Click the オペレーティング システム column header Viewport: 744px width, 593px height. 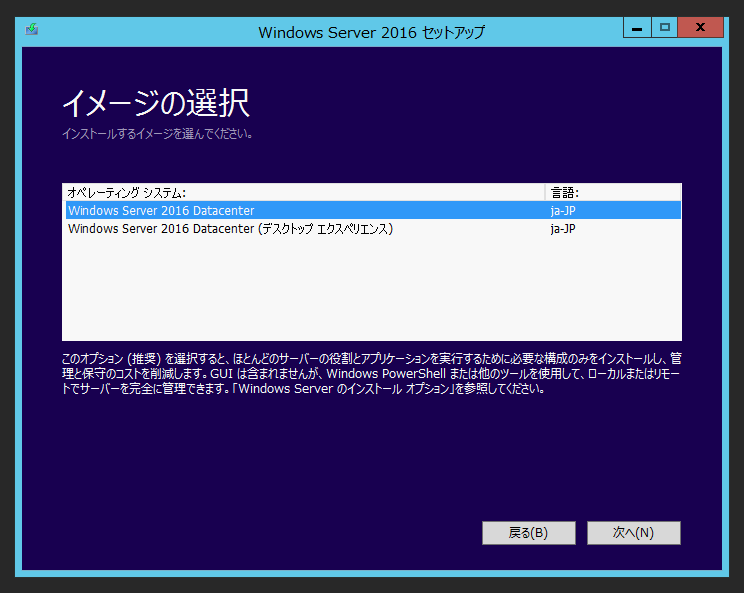pos(304,193)
